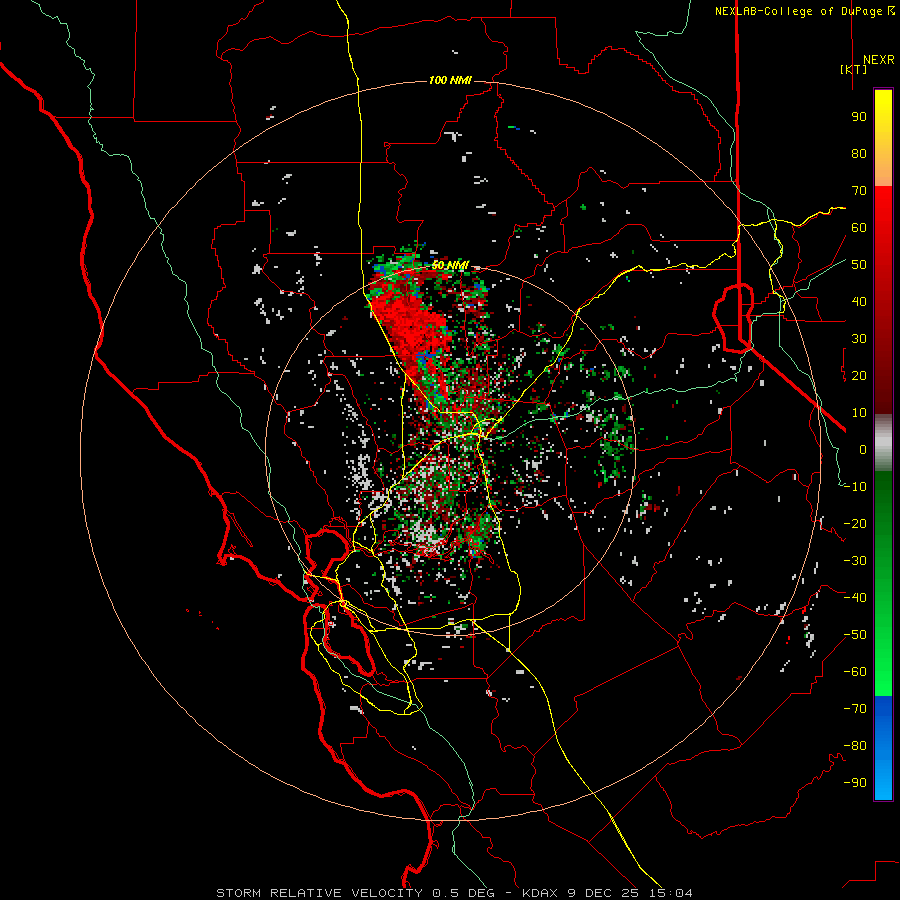Click the yellow segment of velocity color bar

coord(883,138)
